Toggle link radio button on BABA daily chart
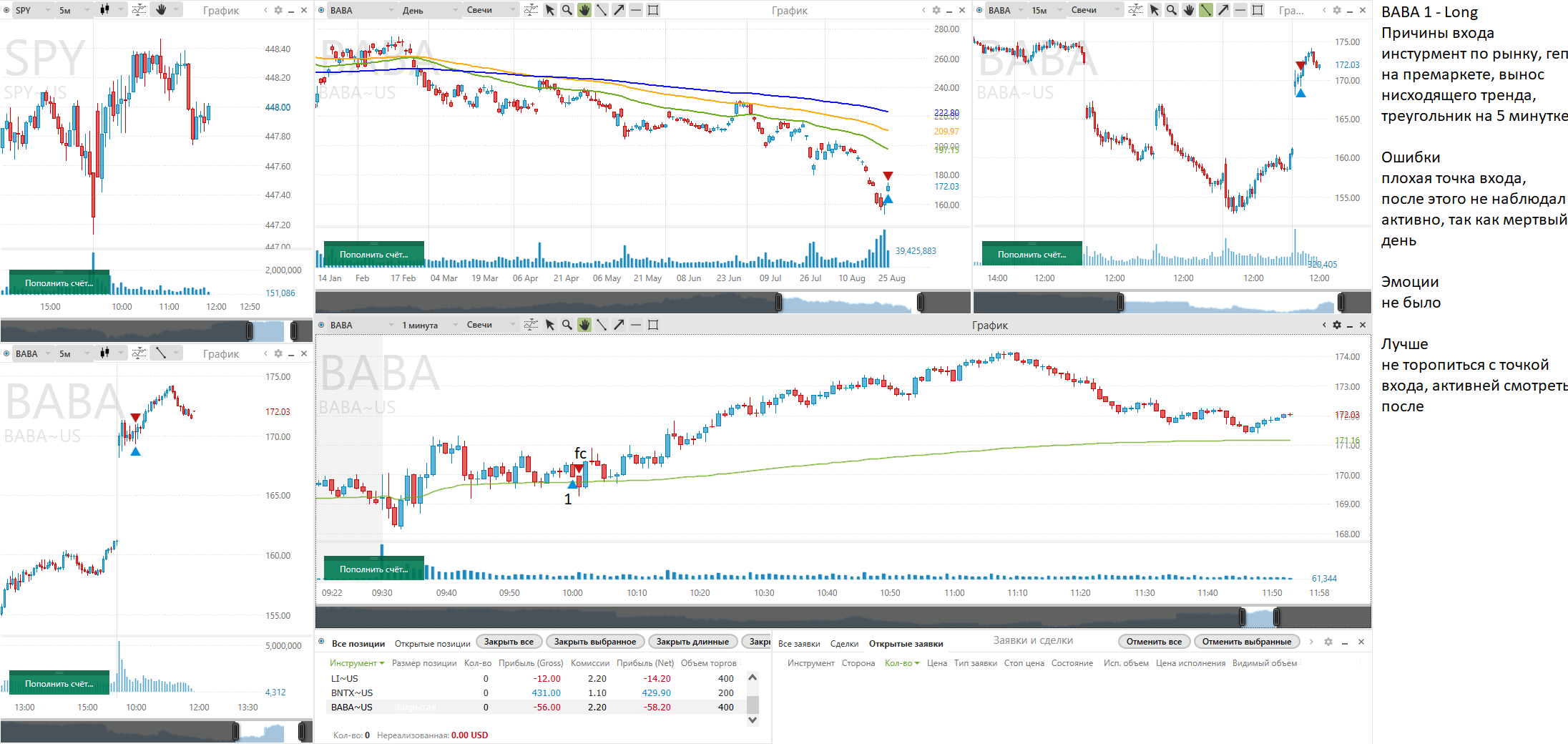 point(321,10)
